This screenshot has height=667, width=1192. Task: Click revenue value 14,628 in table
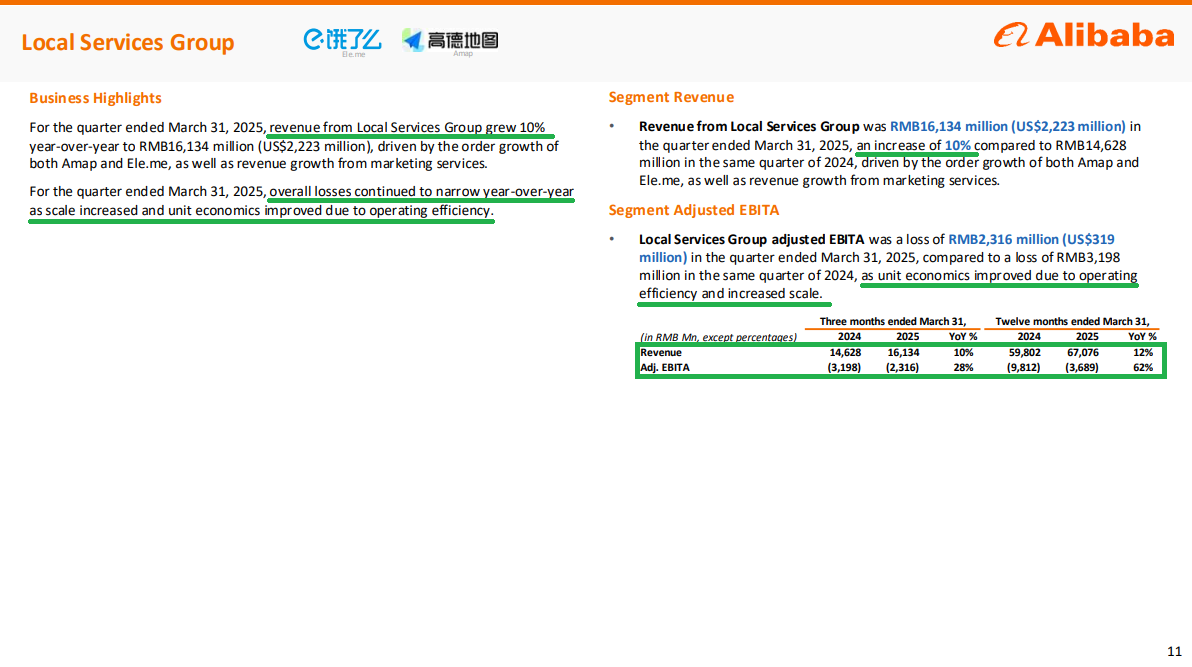(x=845, y=352)
